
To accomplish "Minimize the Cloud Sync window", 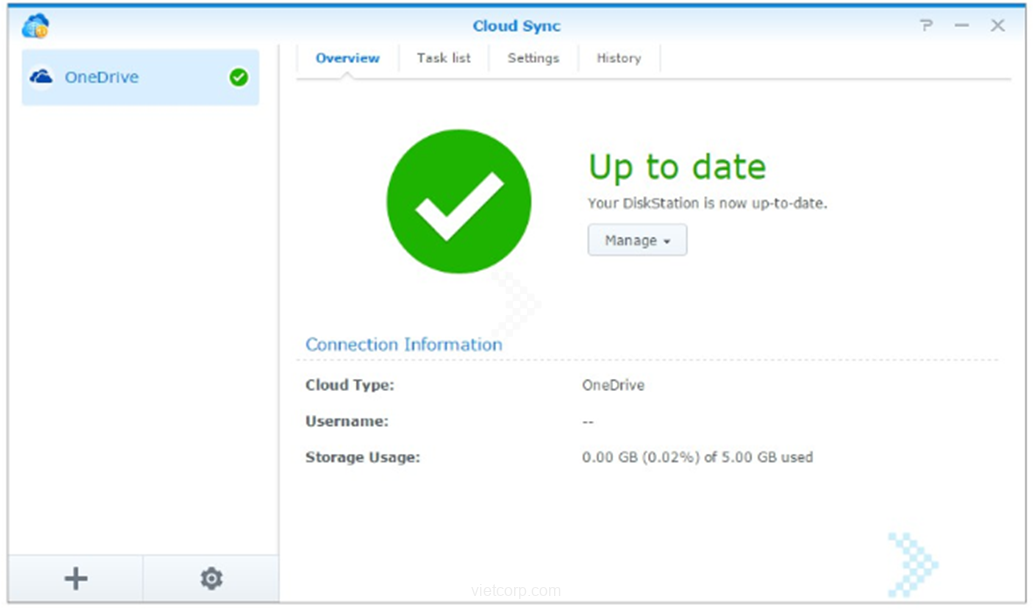I will click(x=962, y=26).
